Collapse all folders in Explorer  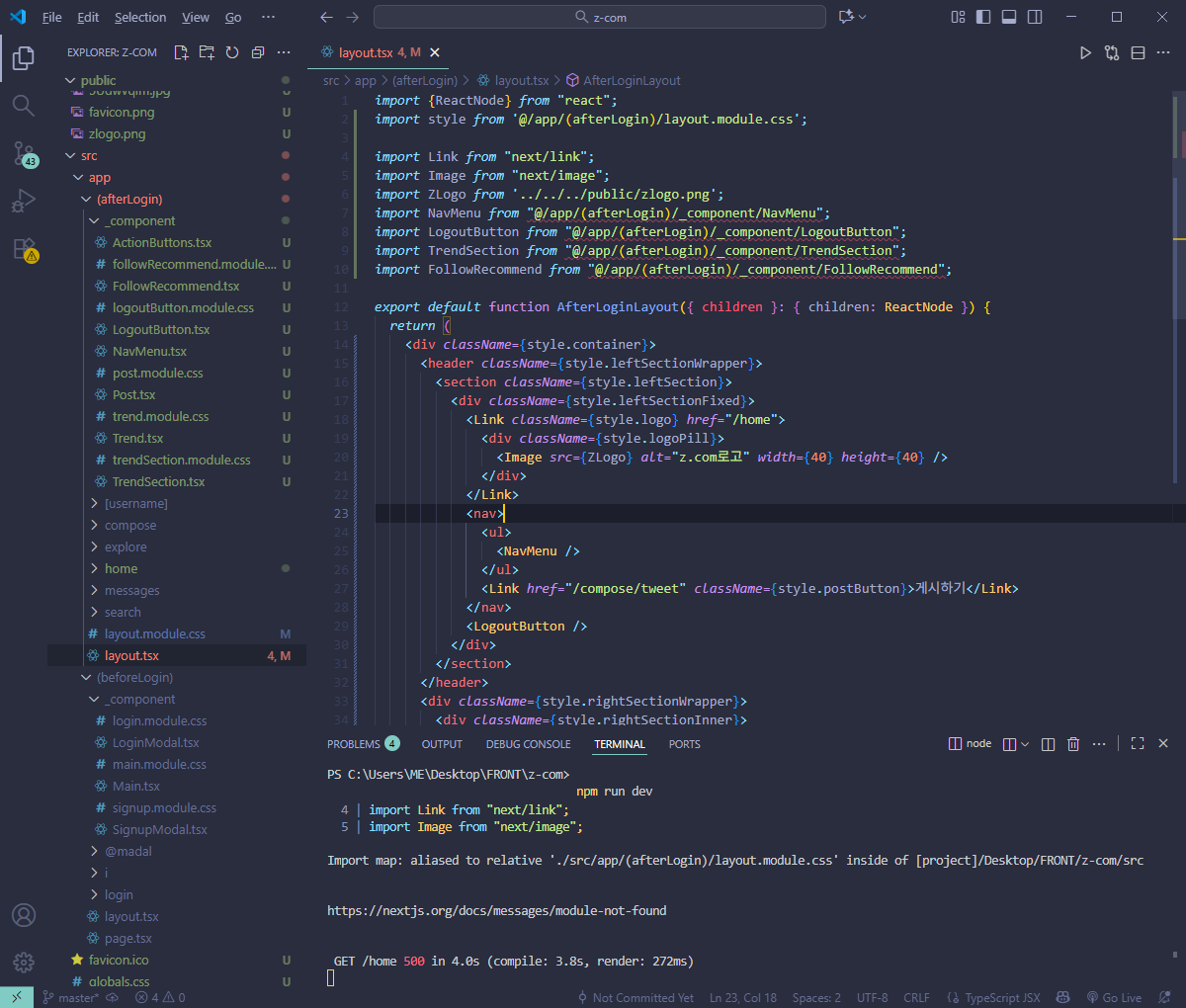pos(258,52)
